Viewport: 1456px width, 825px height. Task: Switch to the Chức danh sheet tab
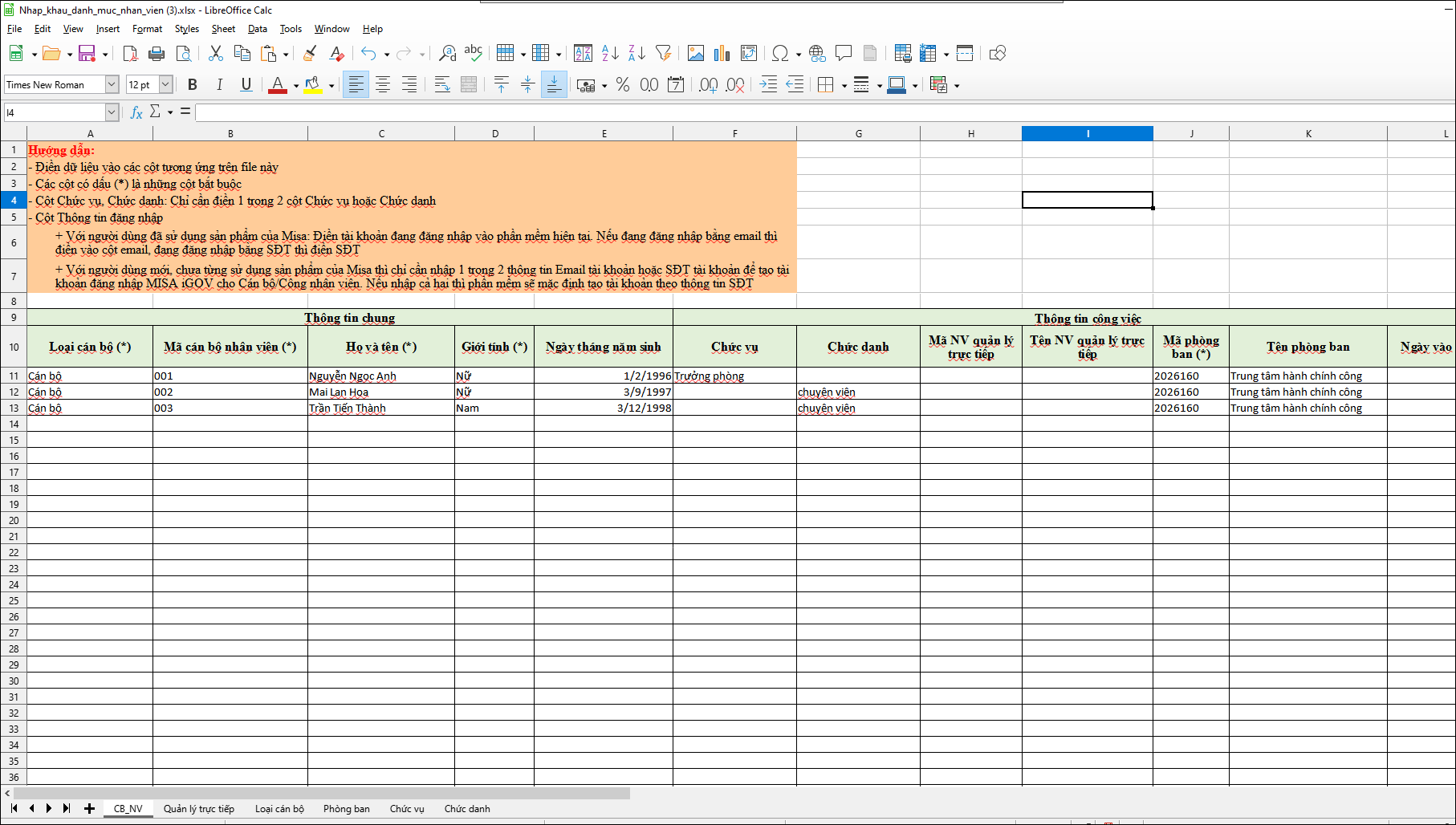point(467,809)
